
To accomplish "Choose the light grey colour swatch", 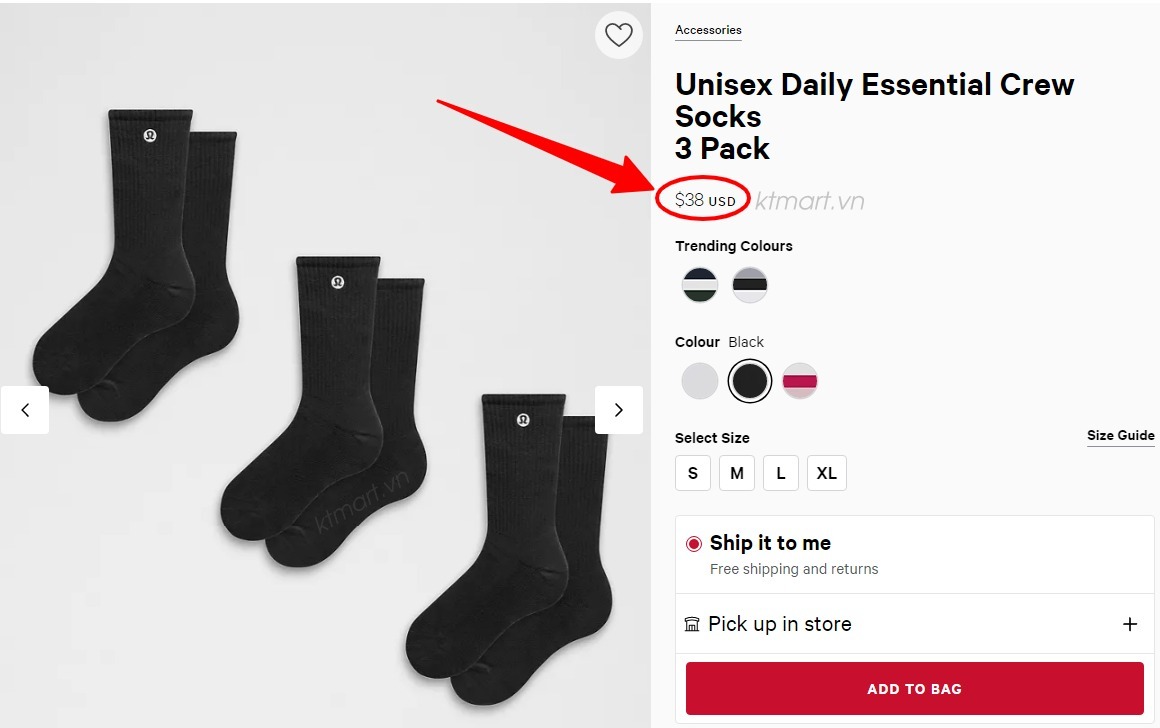I will [700, 381].
